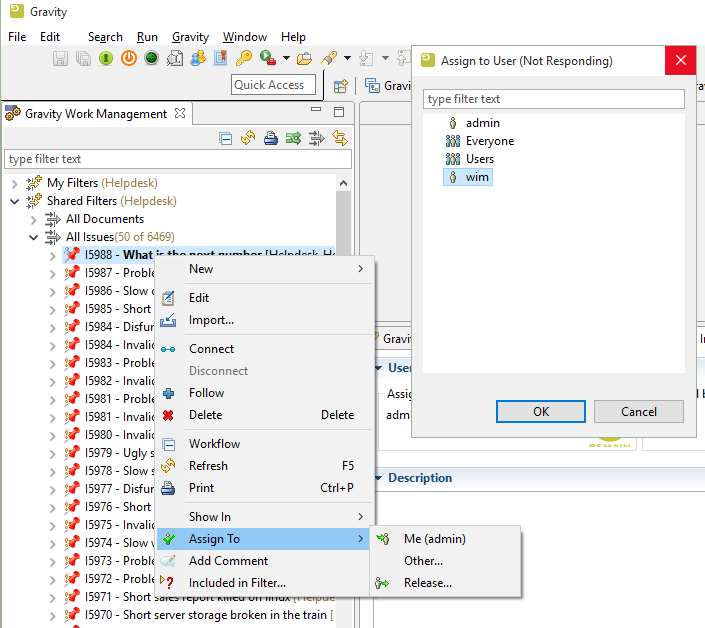Image resolution: width=705 pixels, height=628 pixels.
Task: Click the orange power icon in toolbar
Action: [128, 59]
